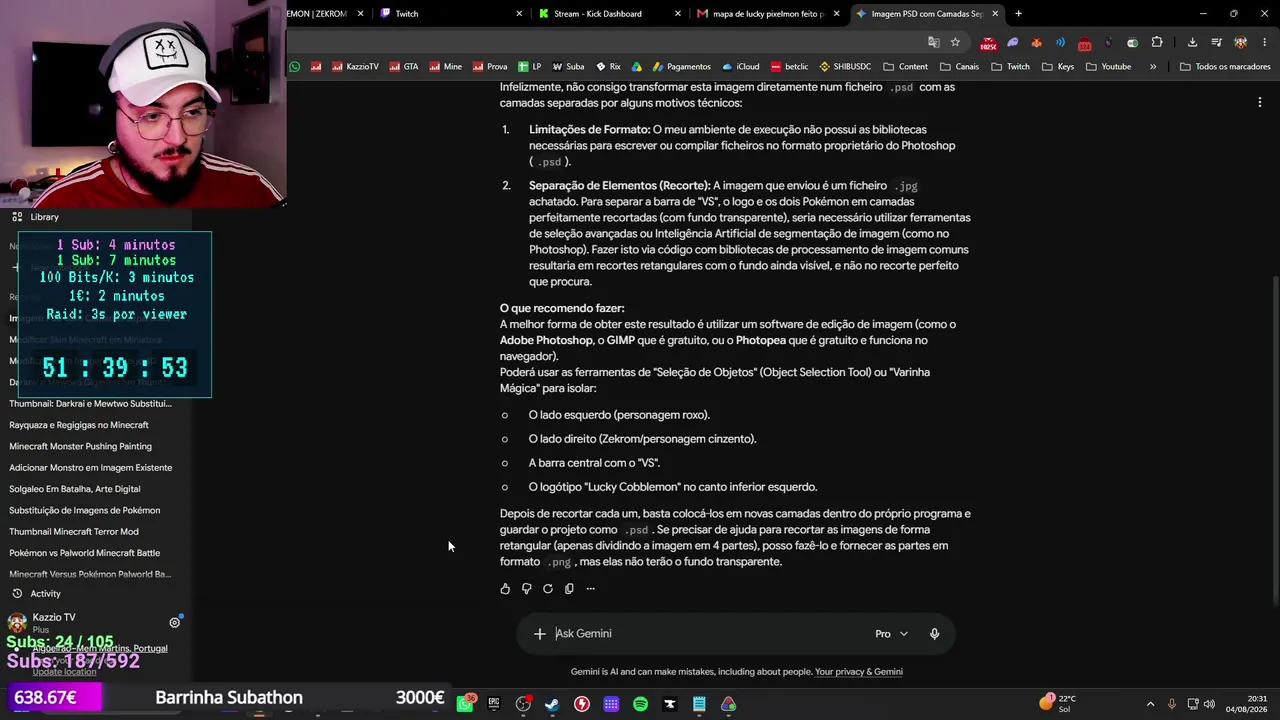This screenshot has width=1280, height=720.
Task: Open the taskbar weather widget 22°C Sol
Action: [1058, 704]
